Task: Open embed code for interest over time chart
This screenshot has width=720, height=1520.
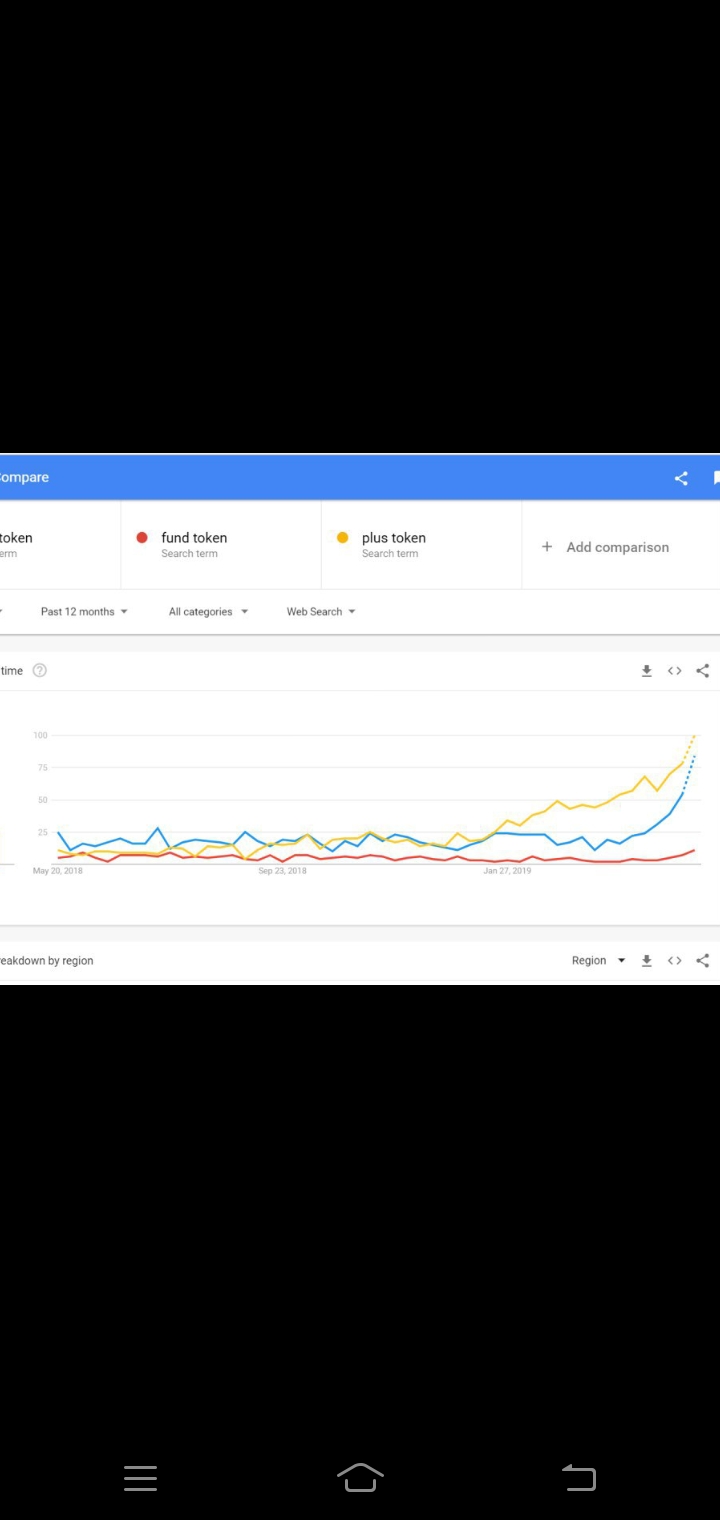Action: (x=675, y=671)
